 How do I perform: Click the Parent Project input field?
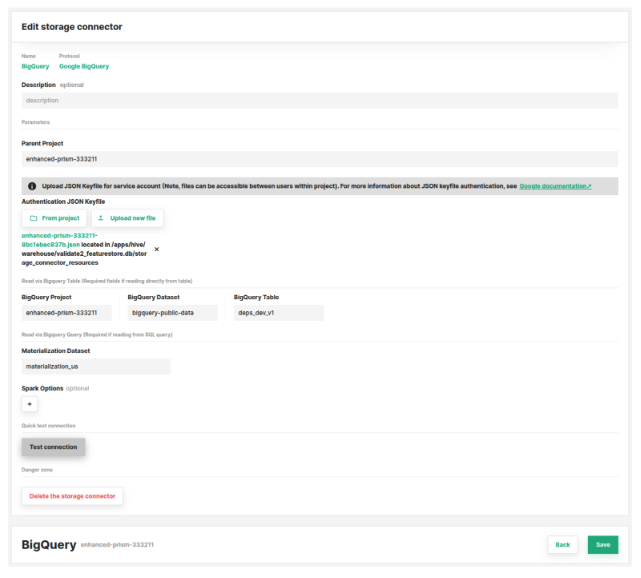click(x=320, y=159)
